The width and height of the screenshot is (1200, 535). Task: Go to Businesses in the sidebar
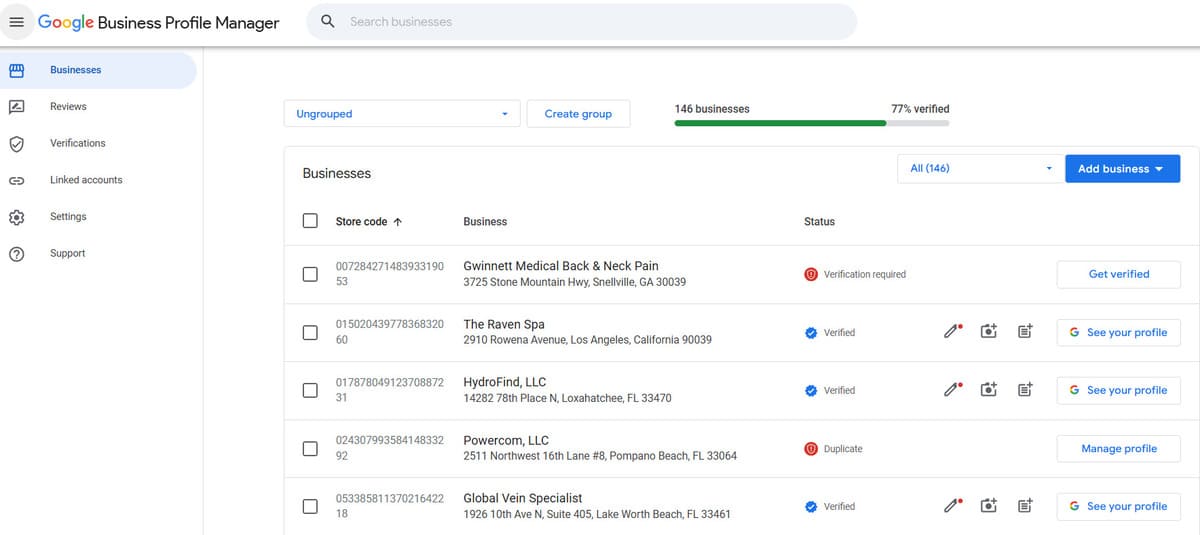point(98,70)
